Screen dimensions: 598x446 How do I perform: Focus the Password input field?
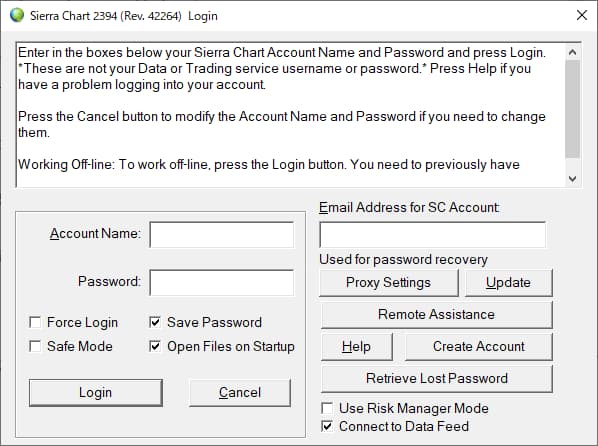222,283
